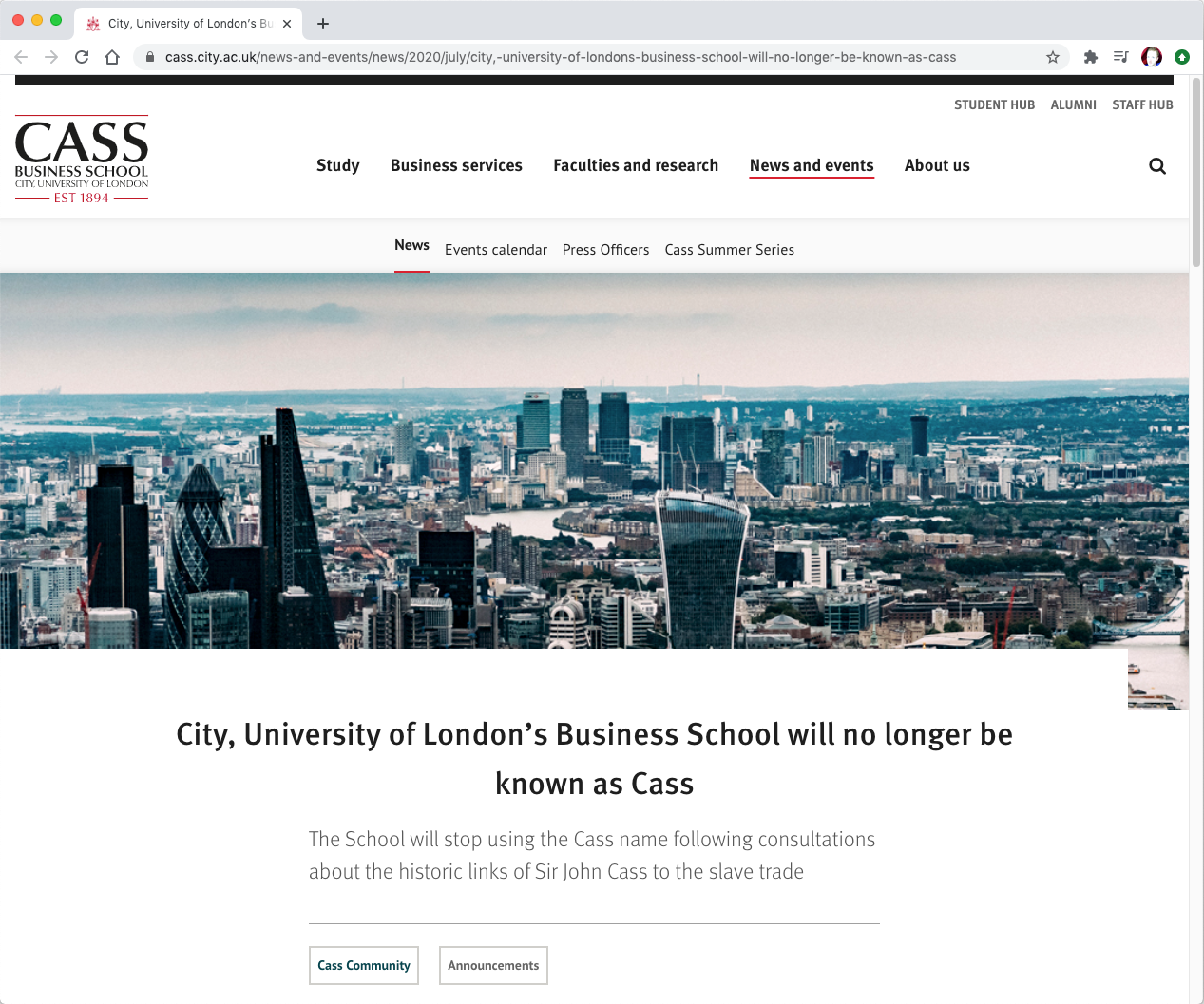This screenshot has width=1204, height=1004.
Task: Go to the browser home icon
Action: point(112,57)
